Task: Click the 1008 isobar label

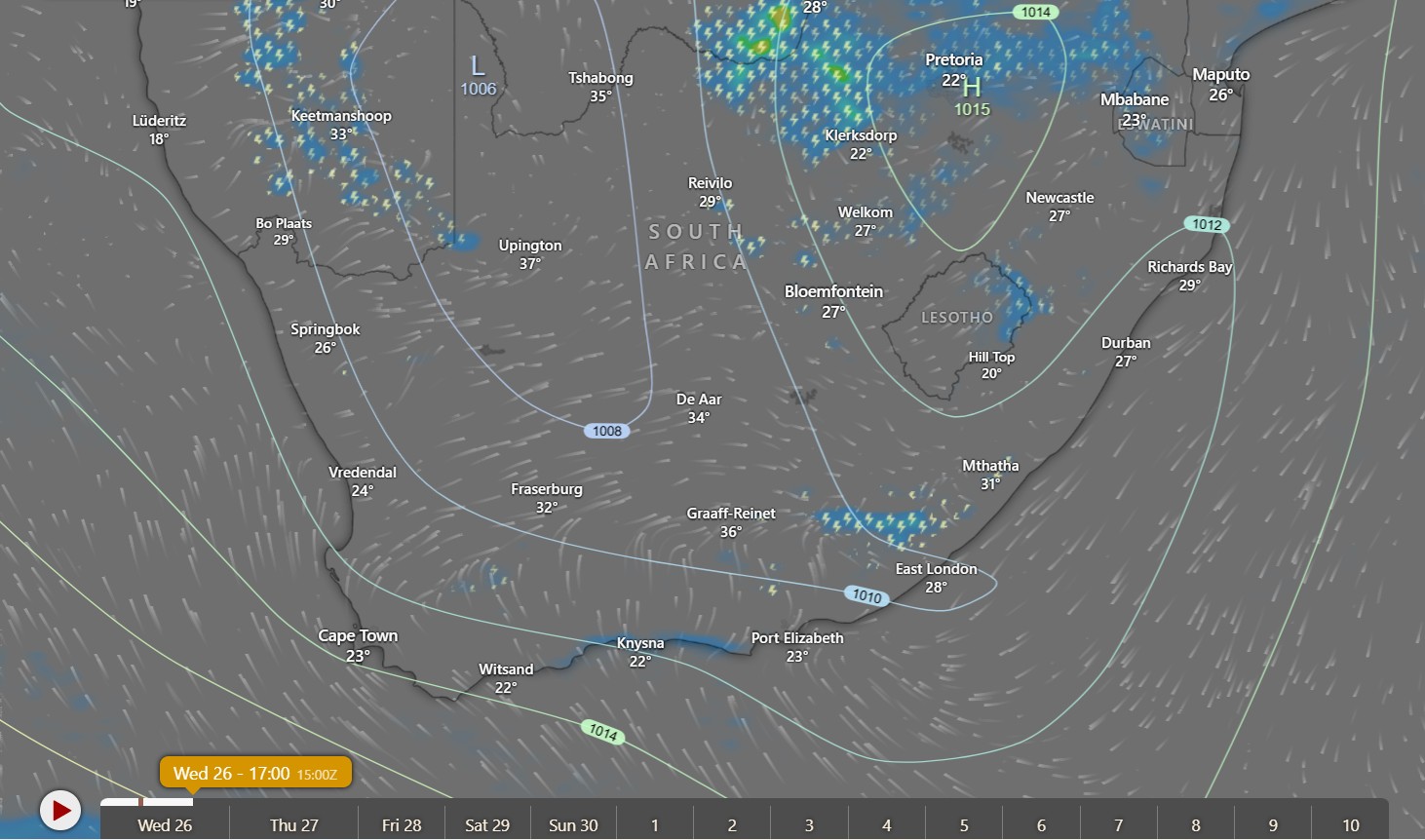Action: point(606,431)
